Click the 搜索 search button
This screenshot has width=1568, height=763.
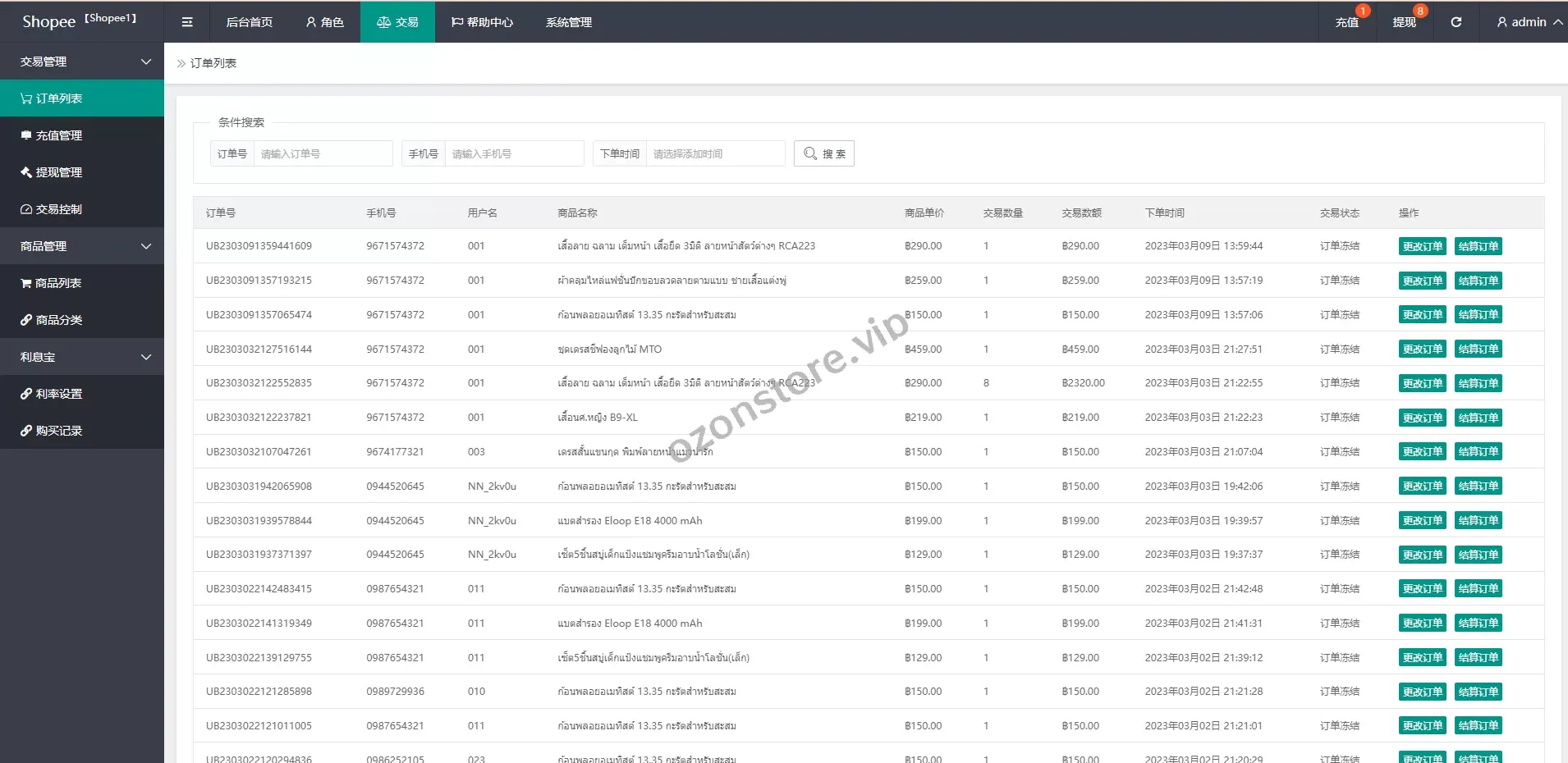pos(823,153)
